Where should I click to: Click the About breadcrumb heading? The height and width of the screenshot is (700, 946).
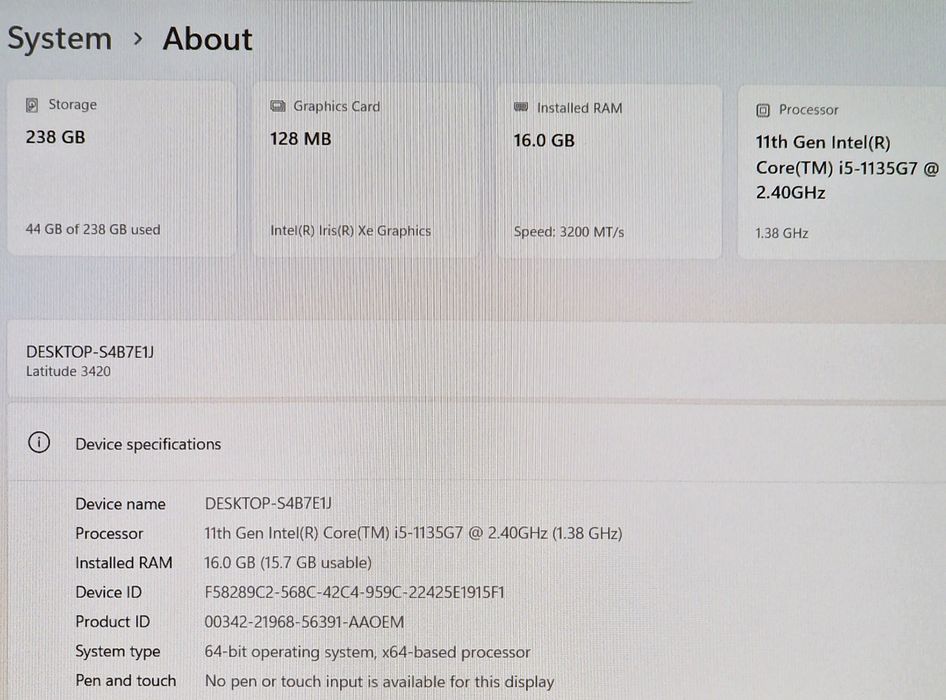click(208, 39)
